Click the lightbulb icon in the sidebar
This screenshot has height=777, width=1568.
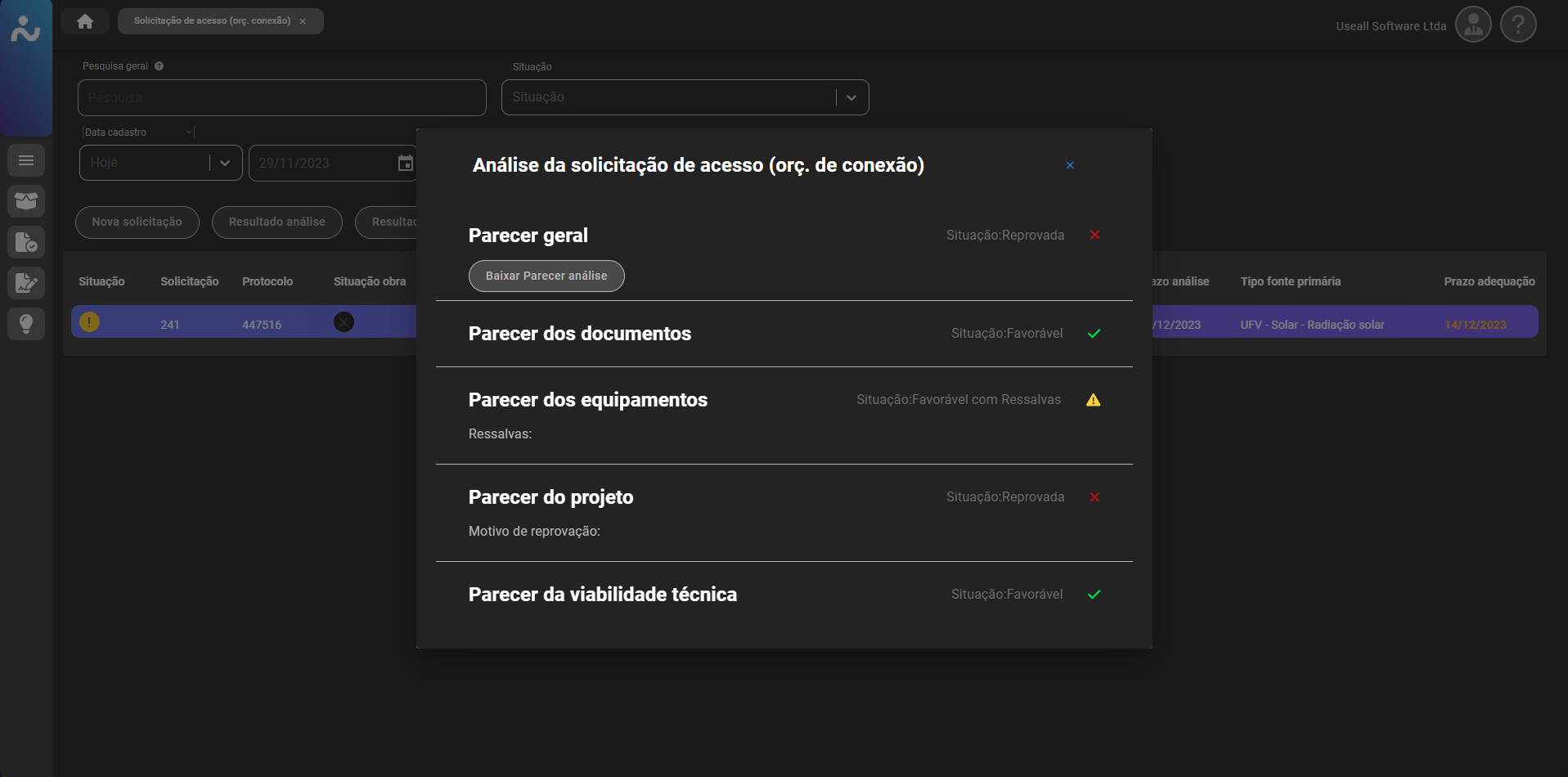(x=26, y=324)
